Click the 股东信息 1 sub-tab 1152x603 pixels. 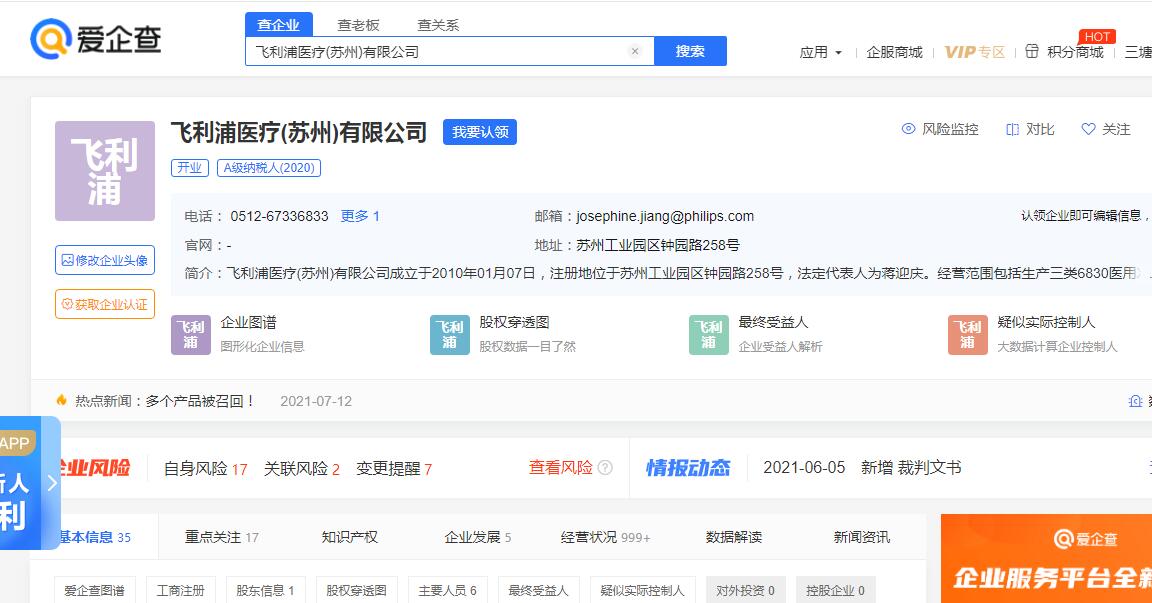click(x=265, y=591)
